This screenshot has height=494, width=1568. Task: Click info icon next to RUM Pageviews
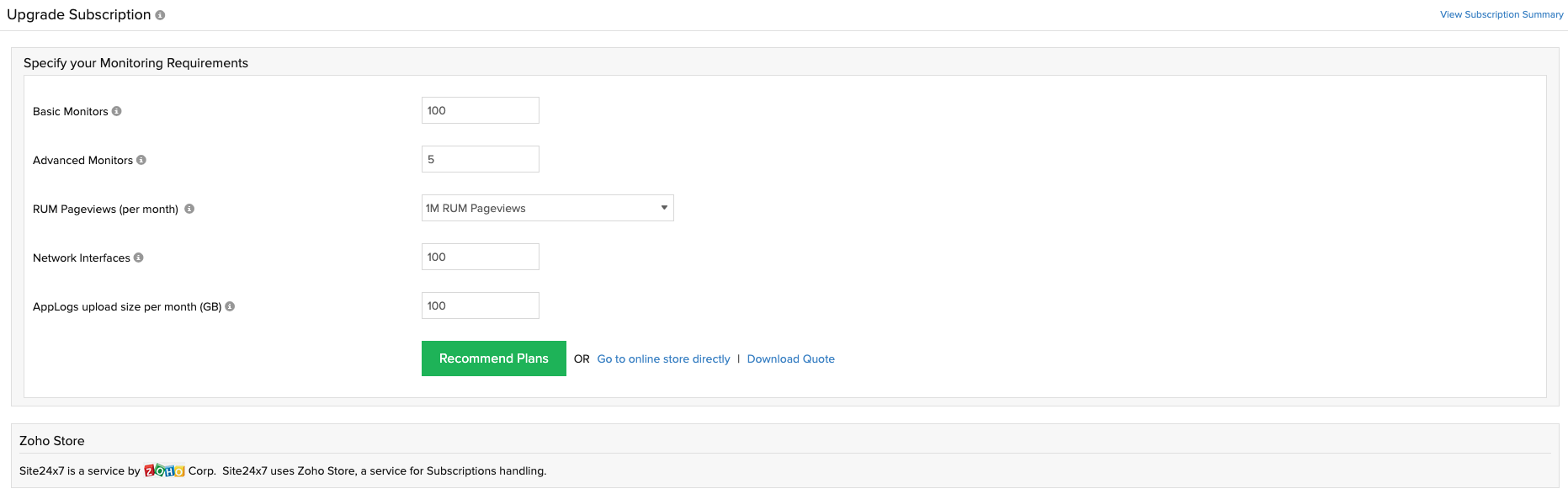[x=189, y=209]
